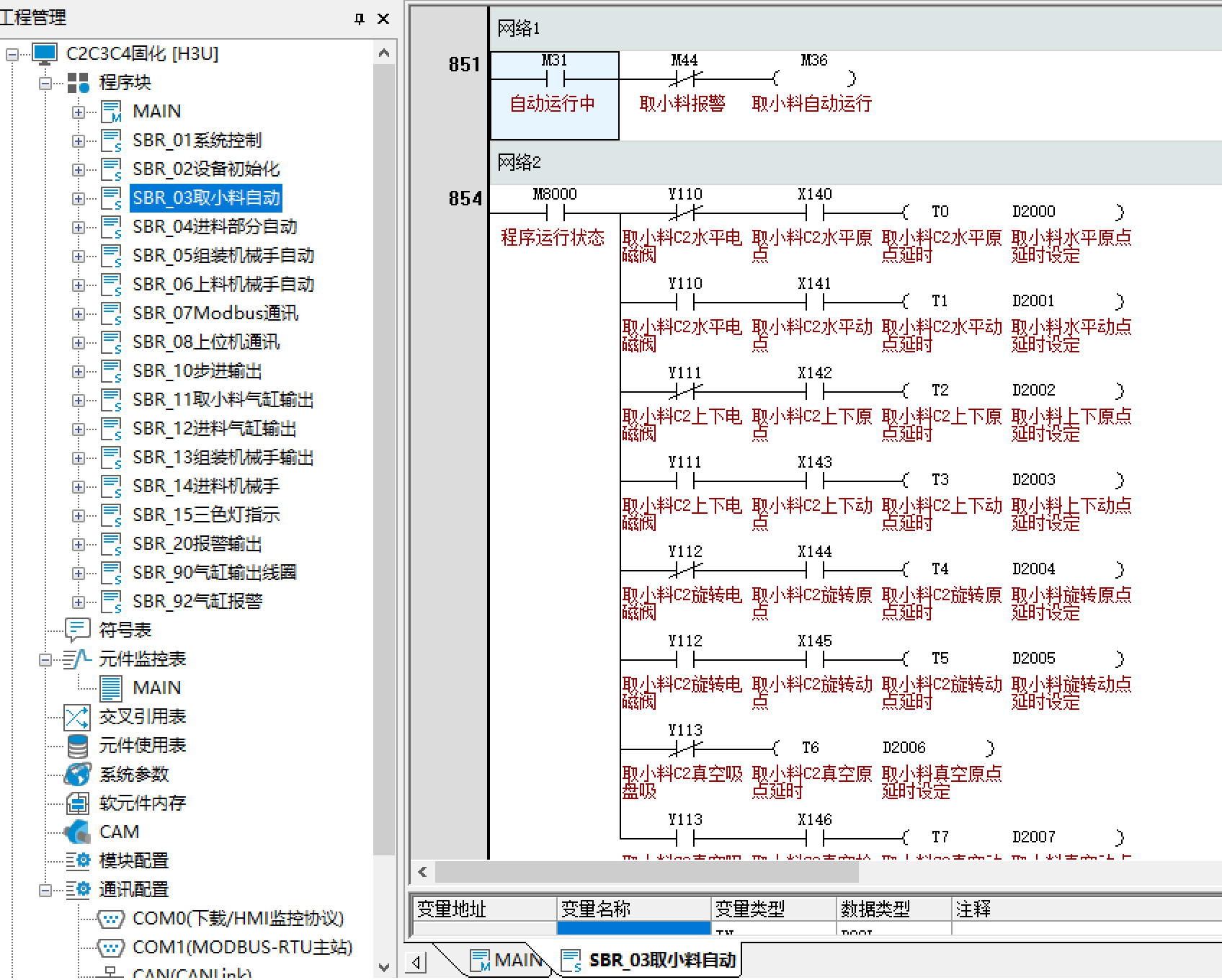This screenshot has height=980, width=1222.
Task: Click the 元件使用表 database icon
Action: [x=77, y=746]
